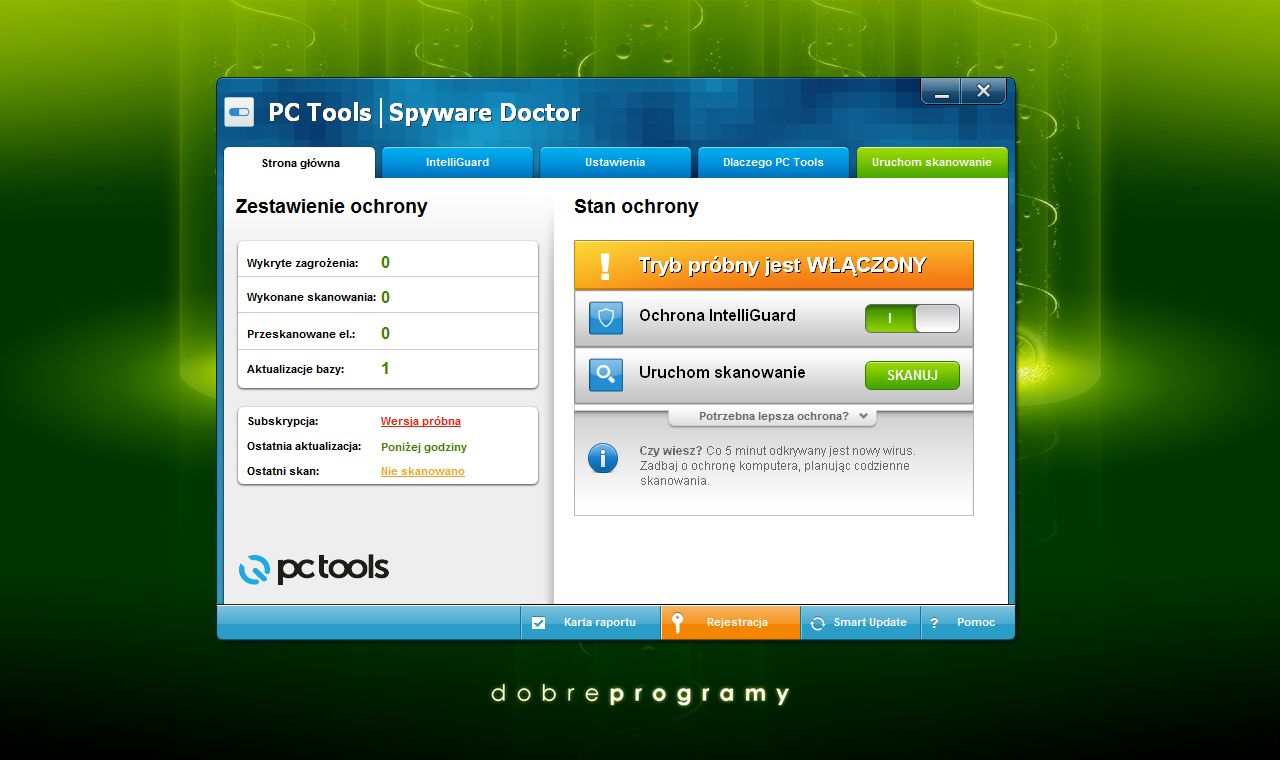Viewport: 1280px width, 760px height.
Task: Click the Czy wiesz tip text
Action: 777,466
